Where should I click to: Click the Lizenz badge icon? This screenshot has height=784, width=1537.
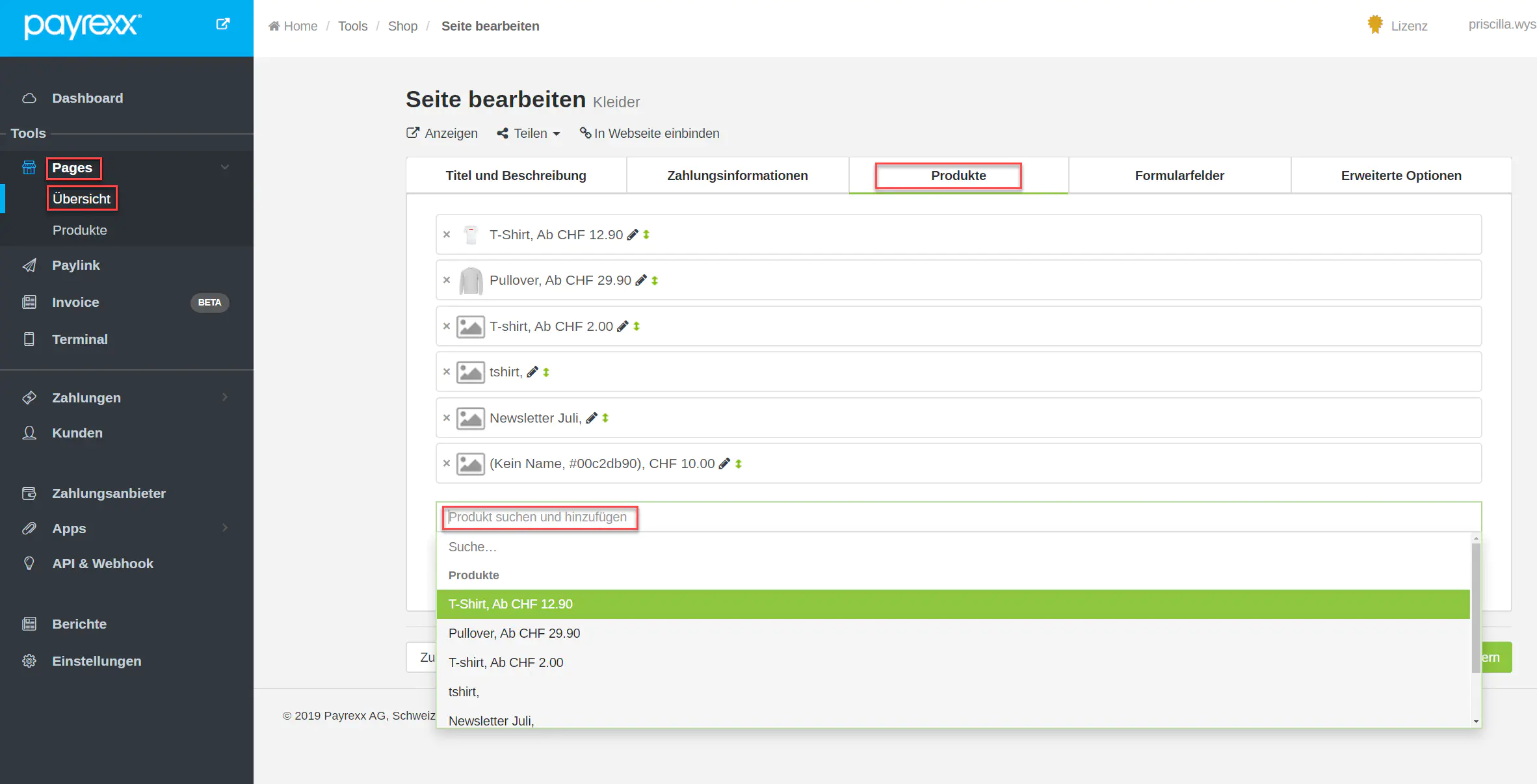coord(1375,25)
